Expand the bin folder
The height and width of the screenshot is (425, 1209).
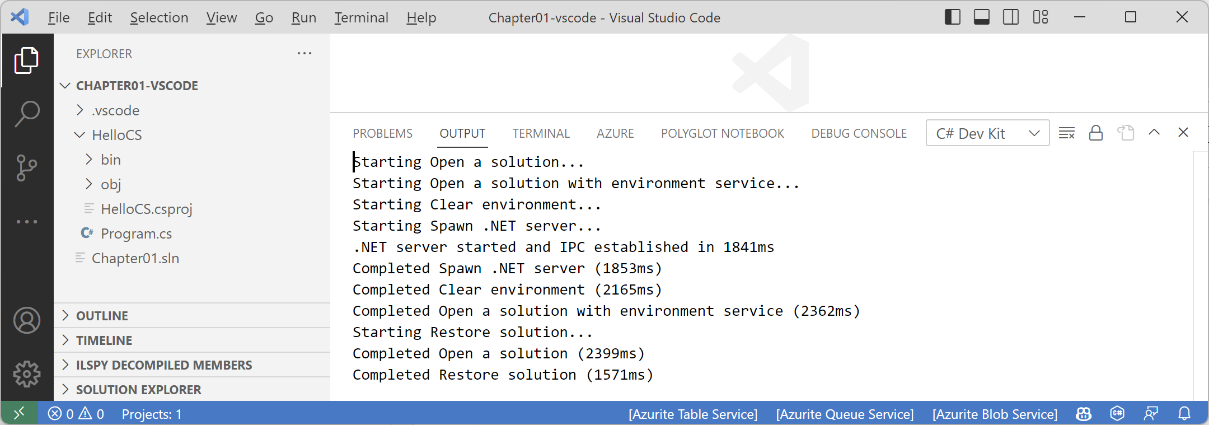click(x=192, y=159)
